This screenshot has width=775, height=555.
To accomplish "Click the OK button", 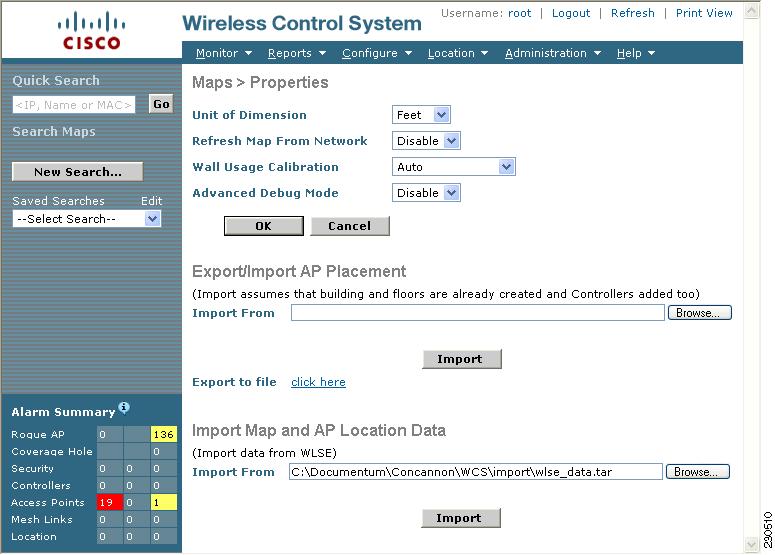I will coord(263,226).
